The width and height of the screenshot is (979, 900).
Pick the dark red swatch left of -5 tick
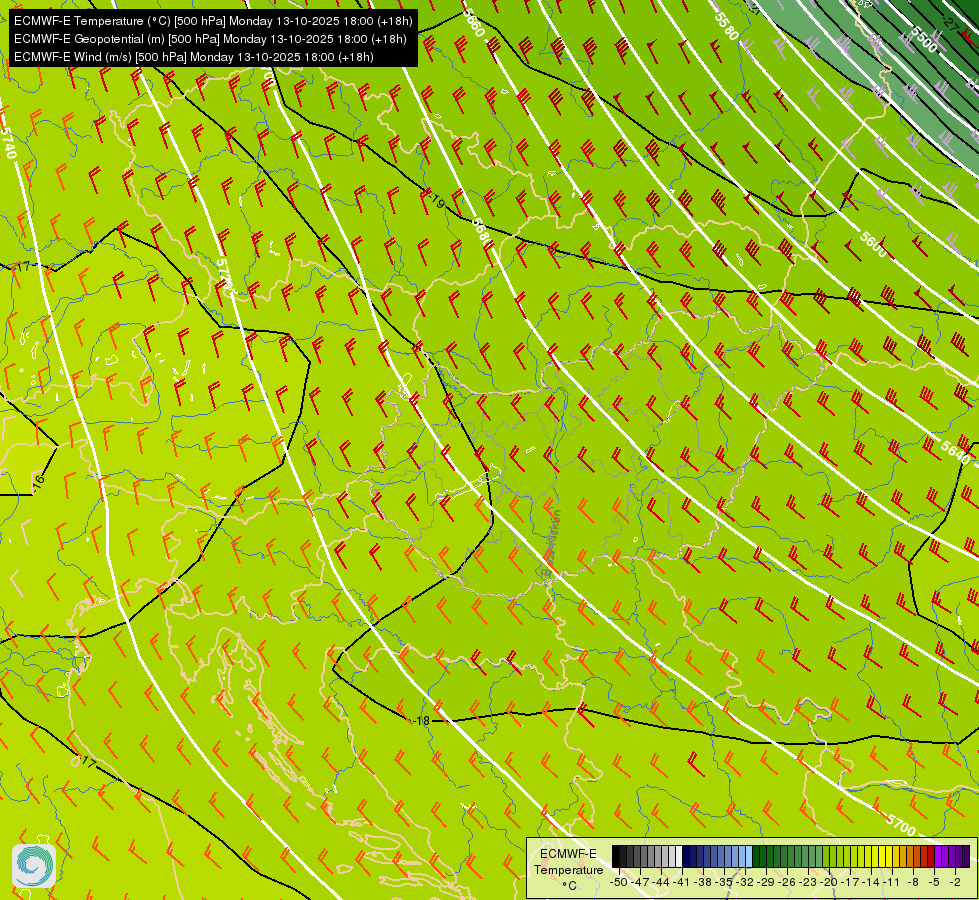[x=931, y=856]
